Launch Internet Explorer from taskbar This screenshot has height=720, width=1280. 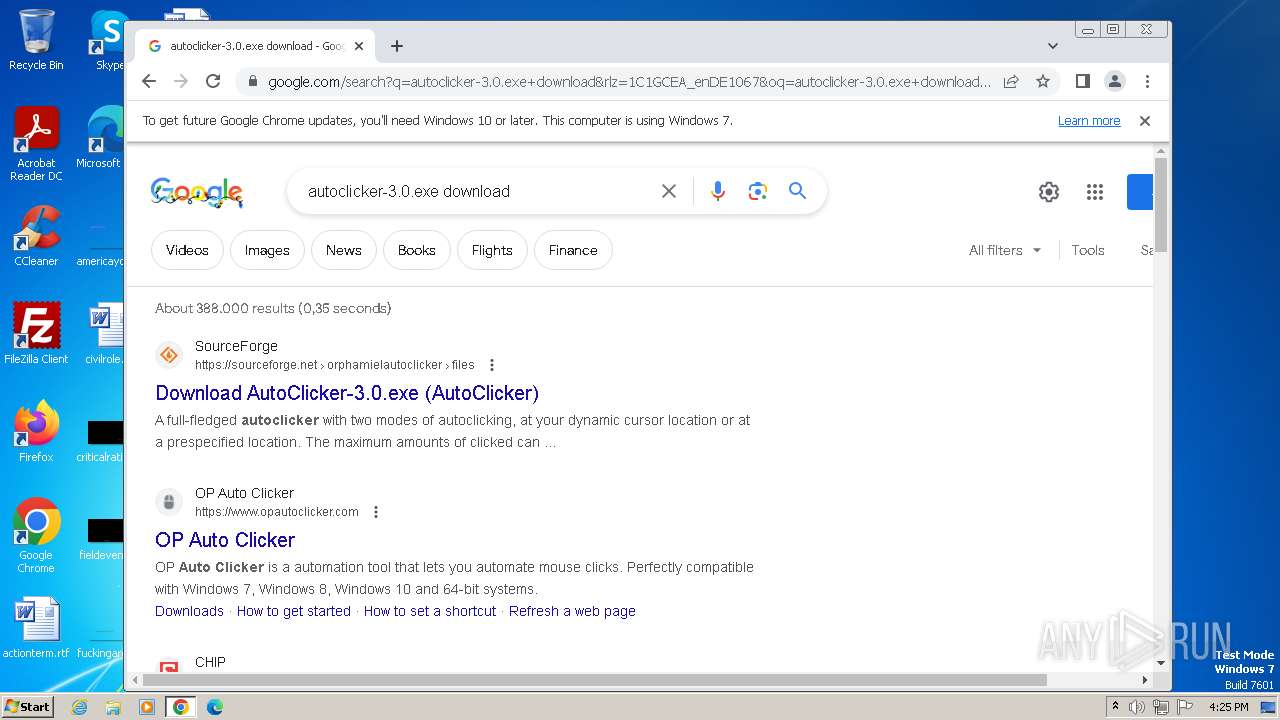(79, 707)
